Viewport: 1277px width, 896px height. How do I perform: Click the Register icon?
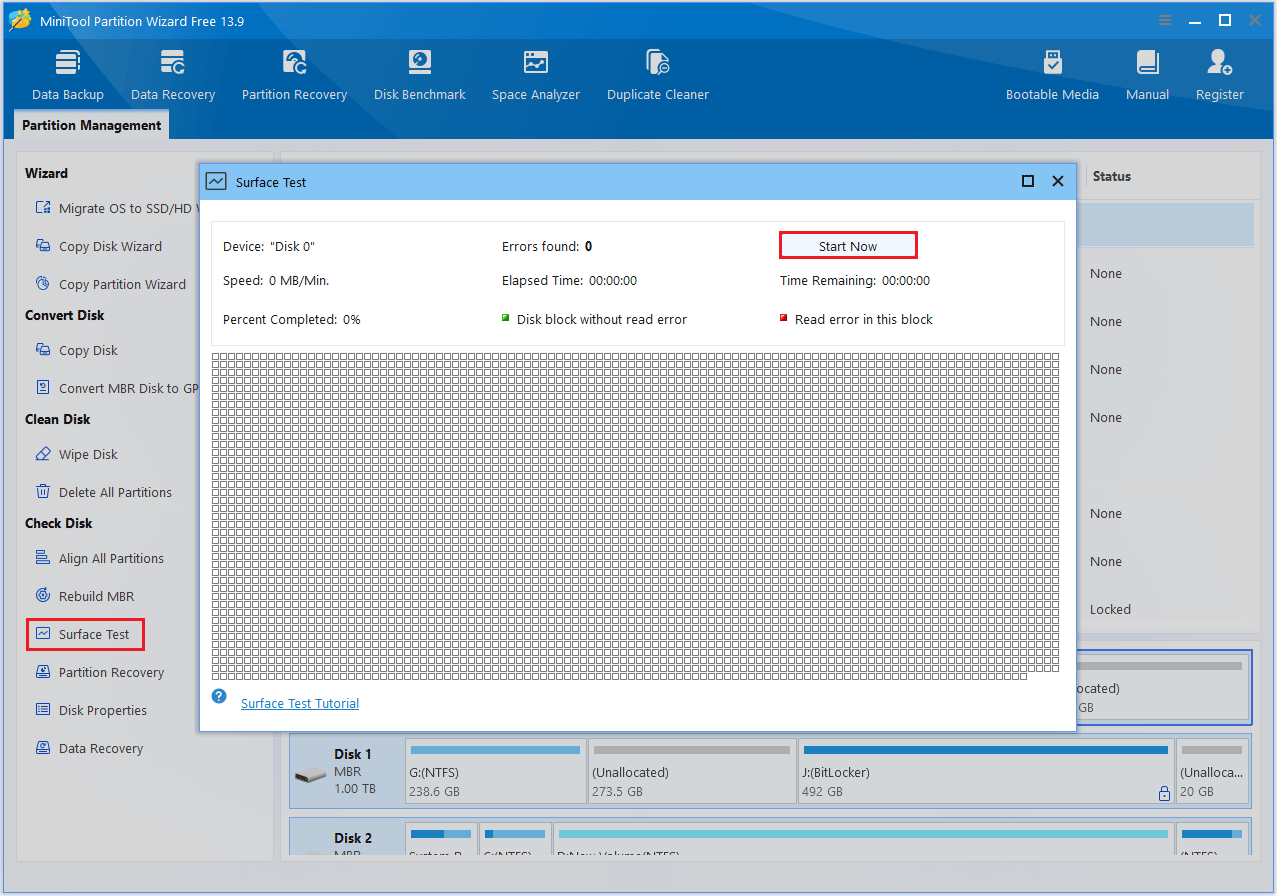click(1220, 64)
